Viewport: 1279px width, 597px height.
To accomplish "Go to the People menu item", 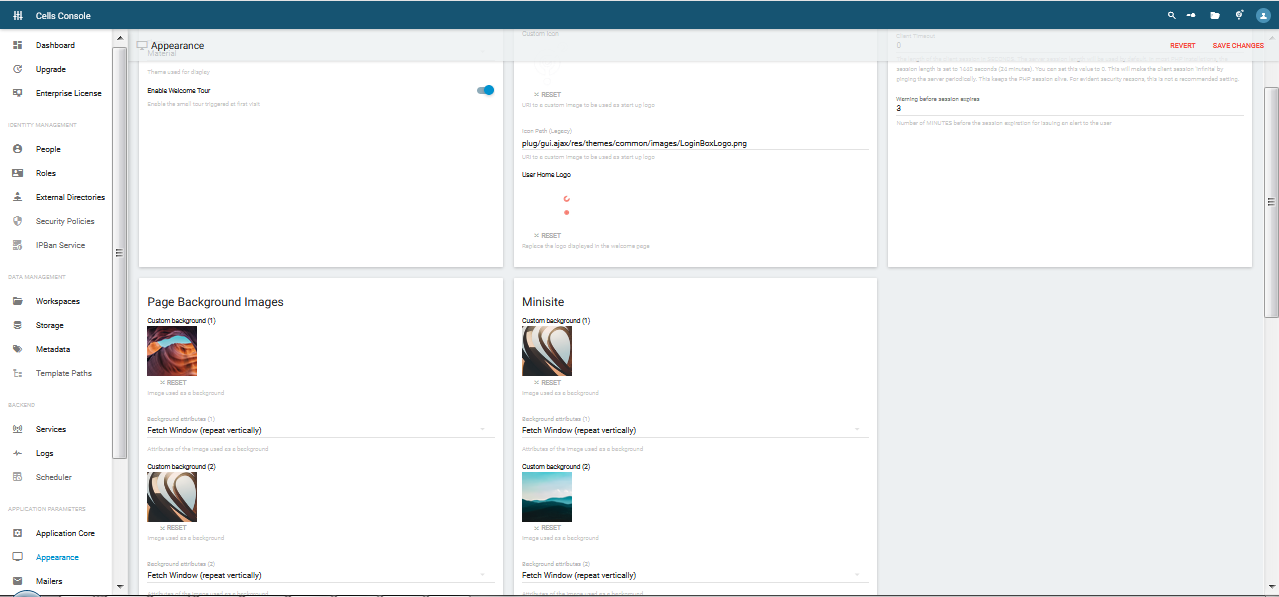I will (48, 149).
